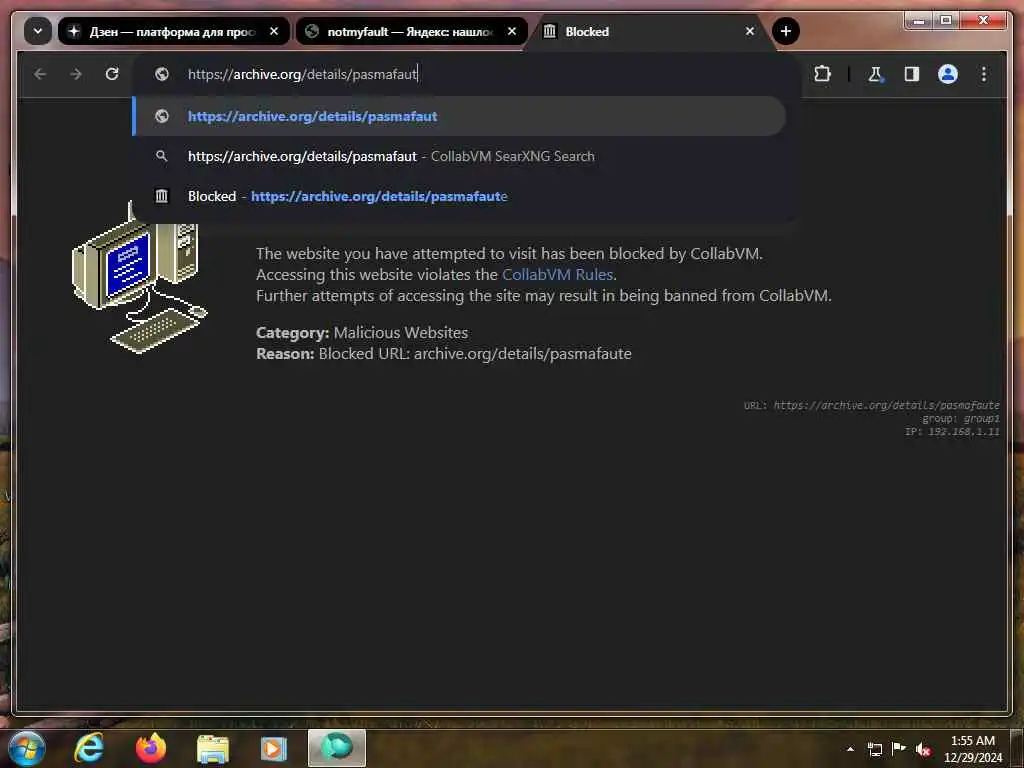Reload the current page

tap(112, 74)
